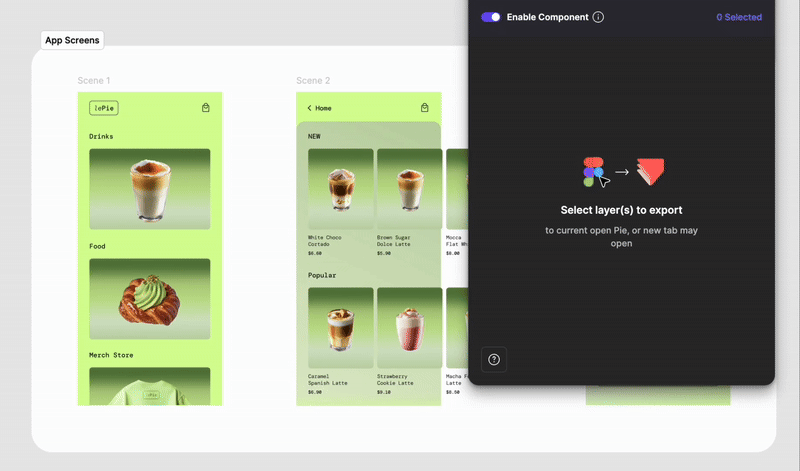Click the shopping bag icon in Scene 2
The height and width of the screenshot is (471, 800).
click(x=424, y=108)
